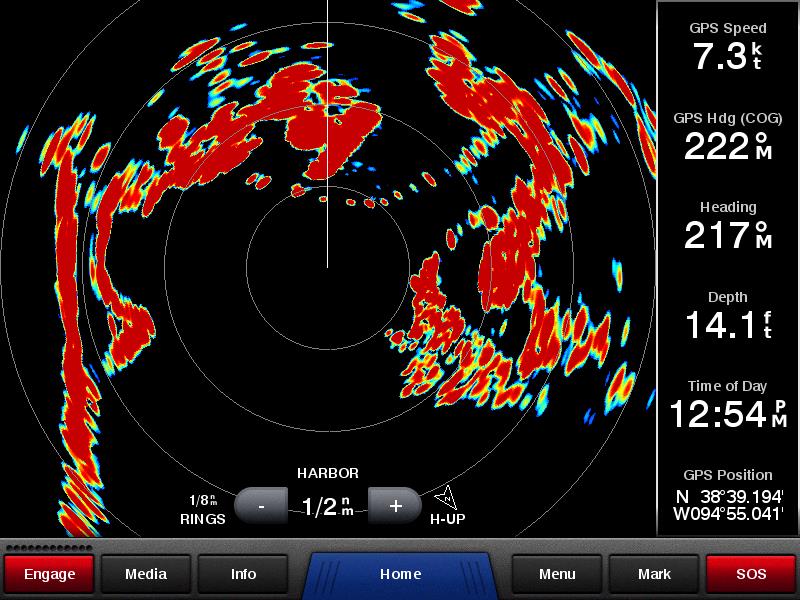The image size is (800, 600).
Task: Tap the HARBOR mode label
Action: coord(327,473)
